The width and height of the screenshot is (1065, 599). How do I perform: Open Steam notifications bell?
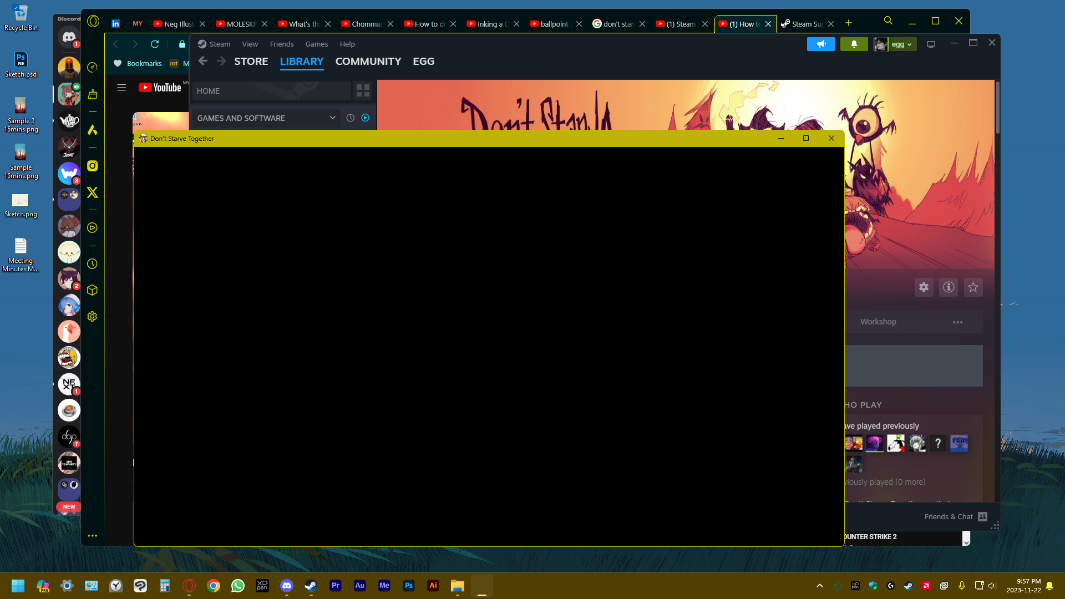pyautogui.click(x=854, y=44)
